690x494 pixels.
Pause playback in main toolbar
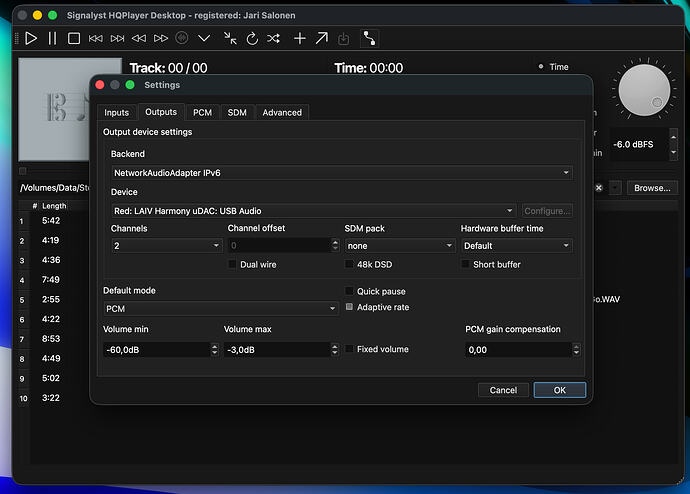tap(52, 39)
